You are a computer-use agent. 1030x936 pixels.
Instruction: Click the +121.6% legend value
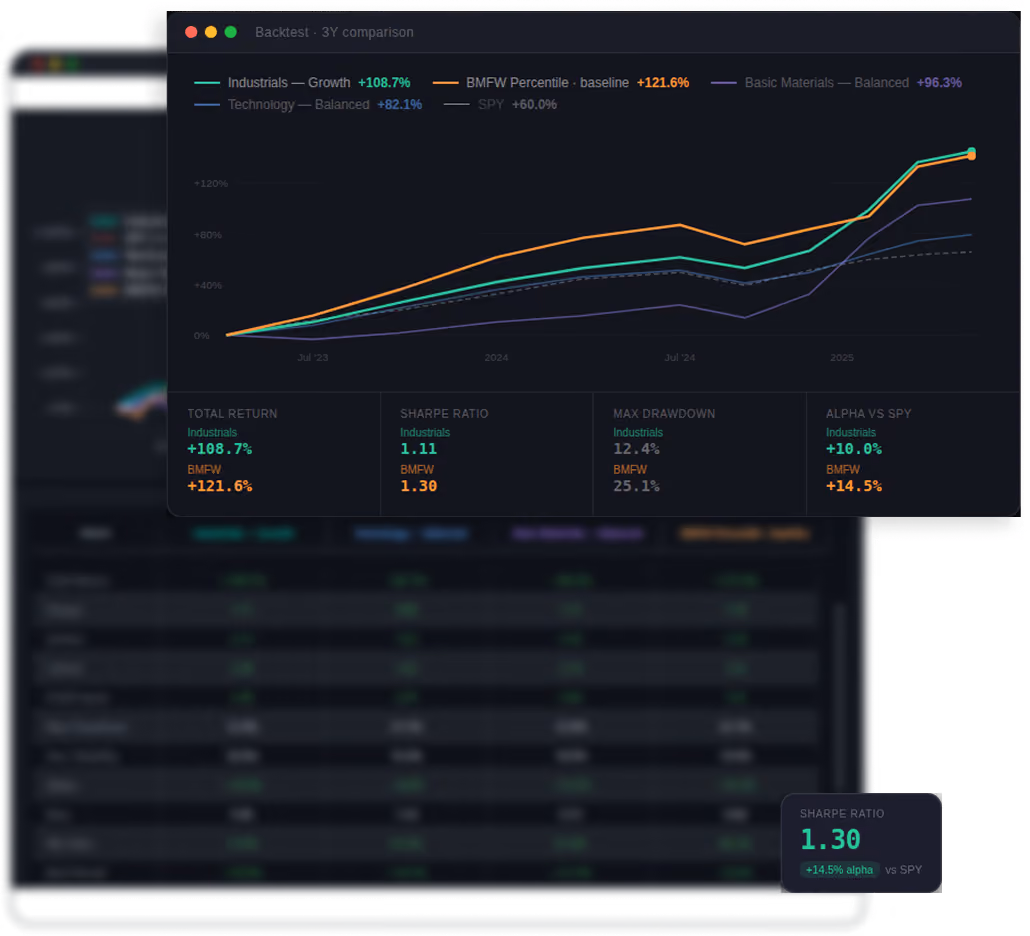(663, 83)
